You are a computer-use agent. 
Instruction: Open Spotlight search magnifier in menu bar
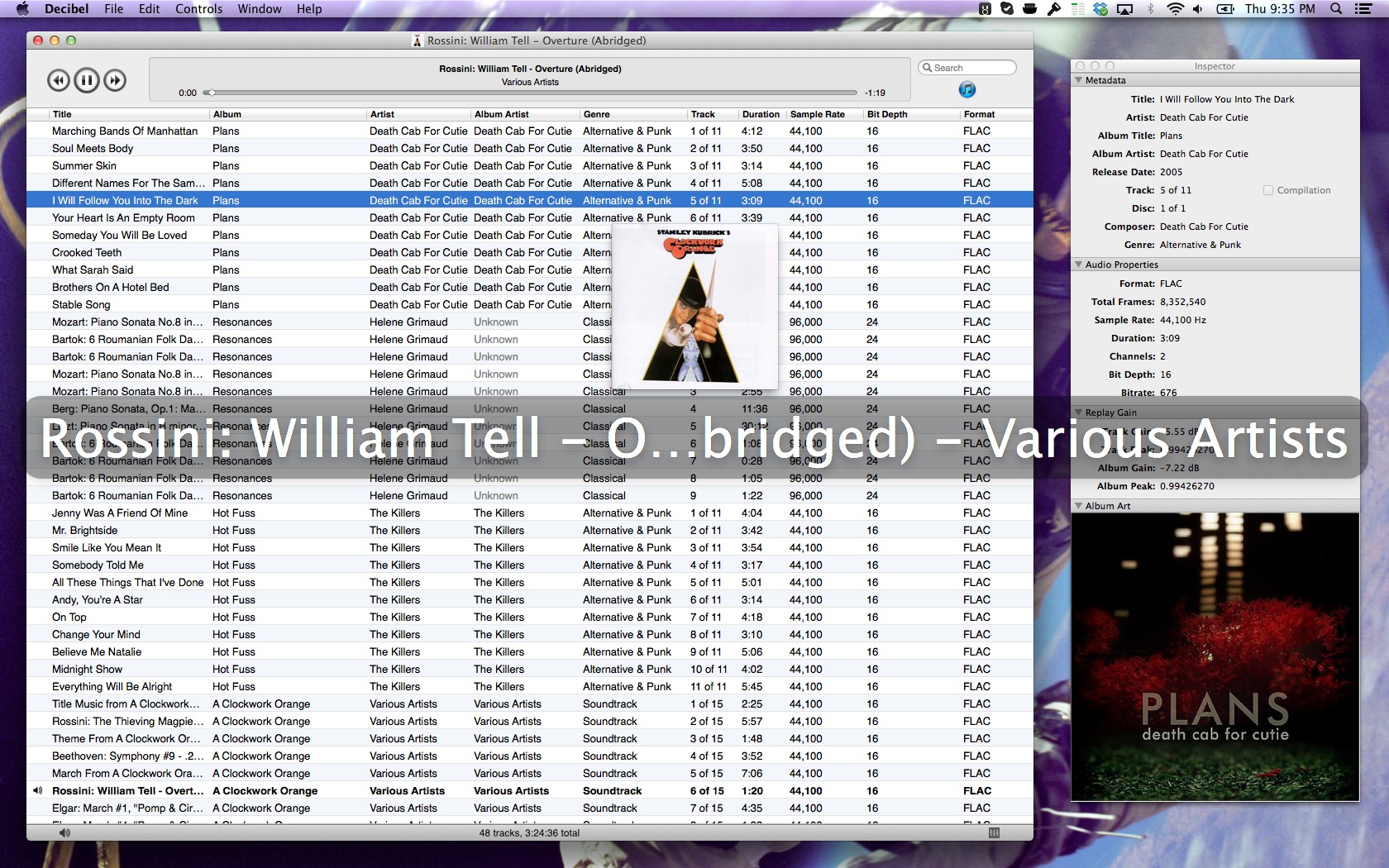(x=1336, y=9)
